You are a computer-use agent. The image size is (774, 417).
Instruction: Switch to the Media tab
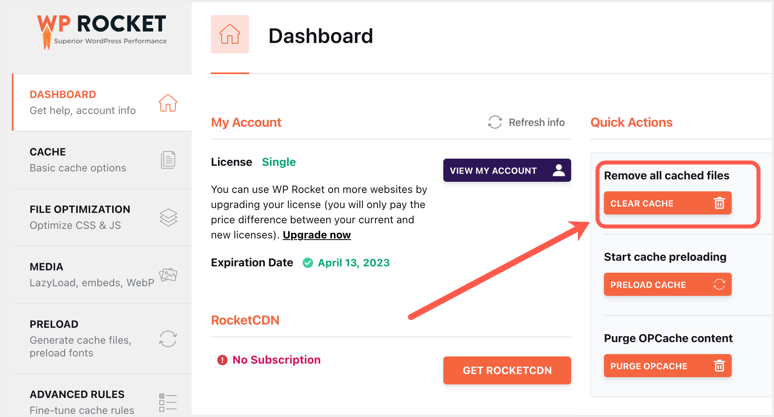[80, 275]
